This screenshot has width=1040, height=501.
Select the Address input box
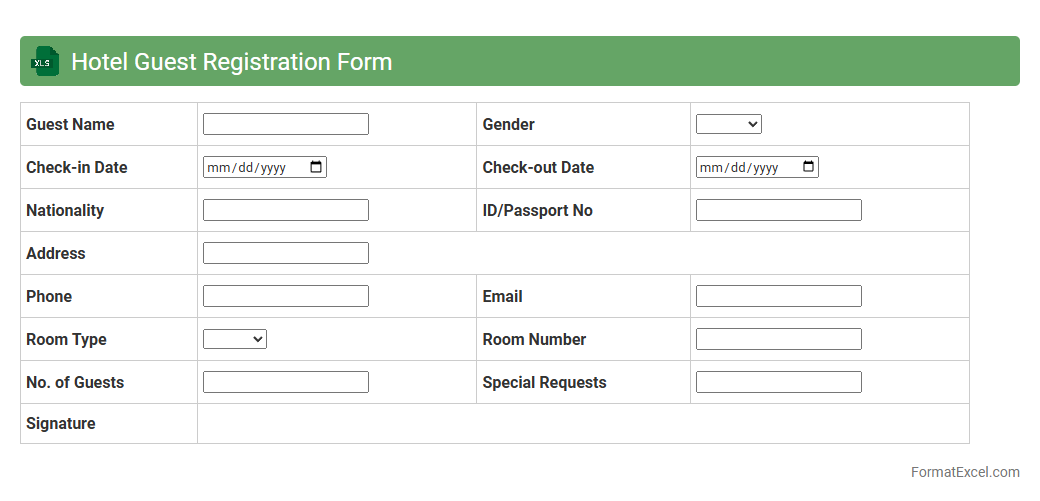coord(286,253)
